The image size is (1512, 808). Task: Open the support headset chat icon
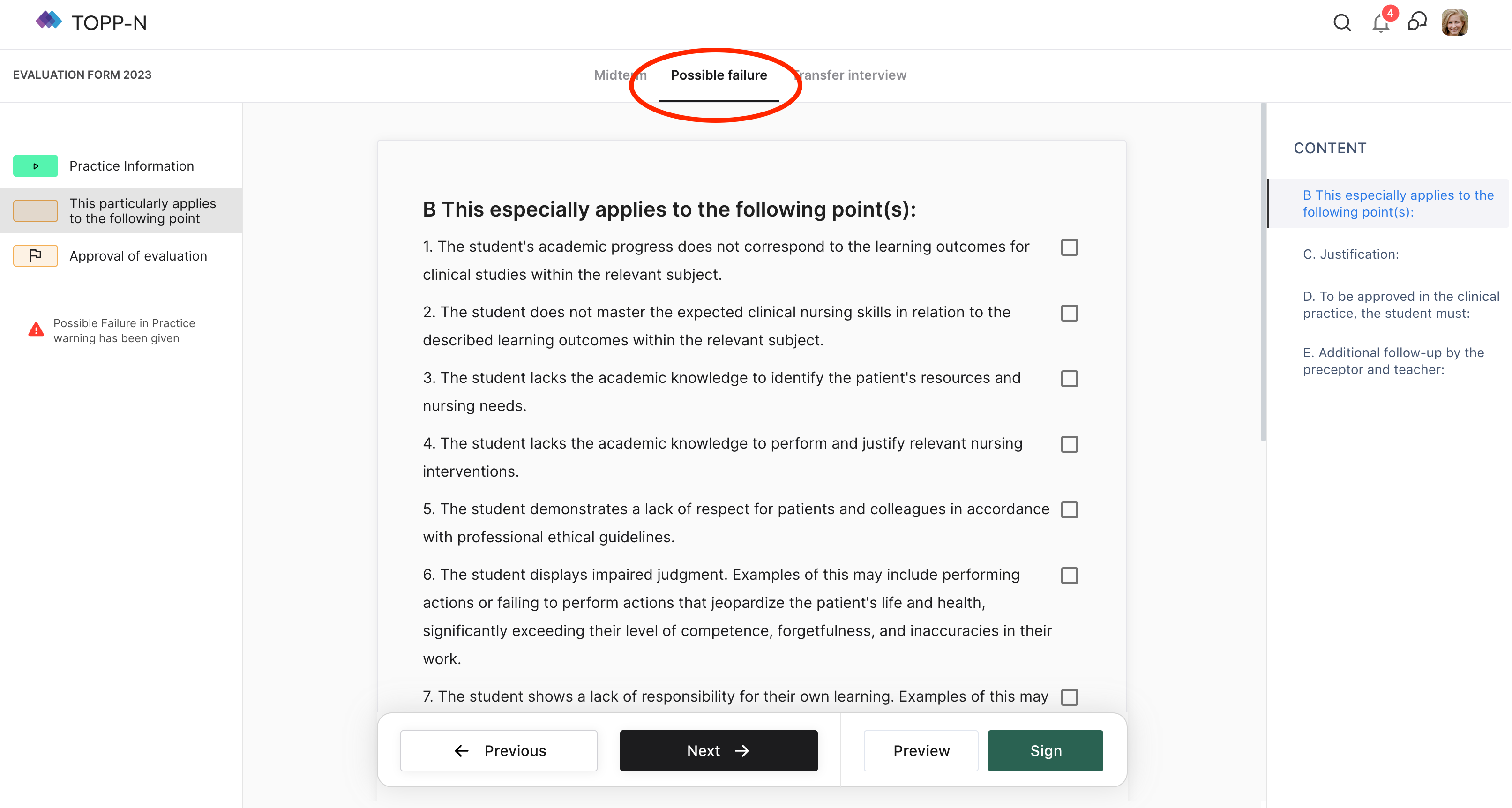[1417, 22]
